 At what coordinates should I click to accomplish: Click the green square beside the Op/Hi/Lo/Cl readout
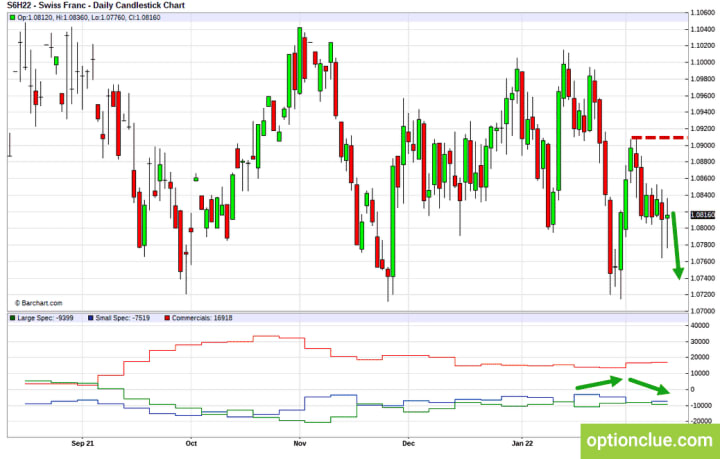coord(12,17)
